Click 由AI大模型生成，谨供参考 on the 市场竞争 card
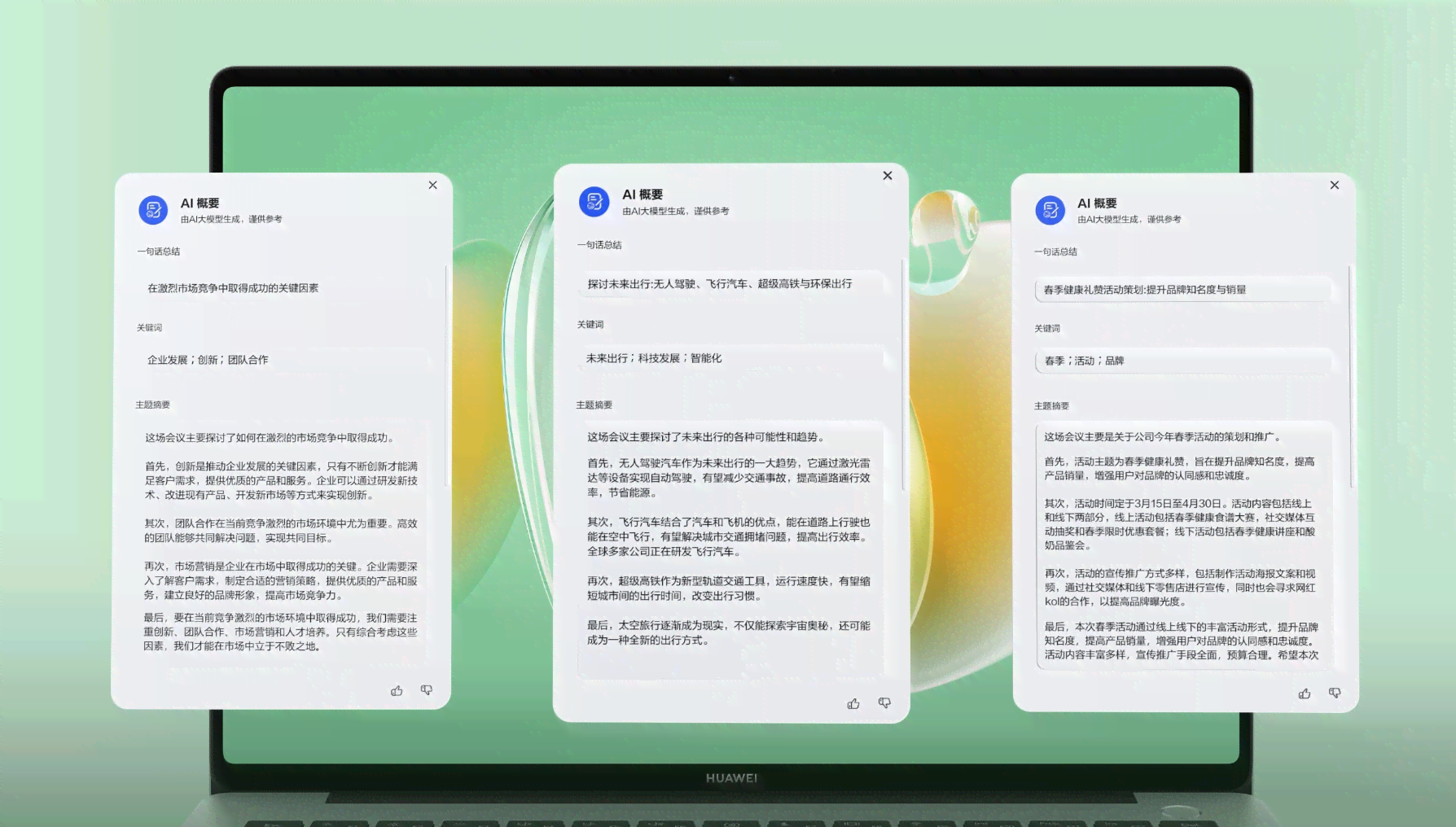 (231, 219)
